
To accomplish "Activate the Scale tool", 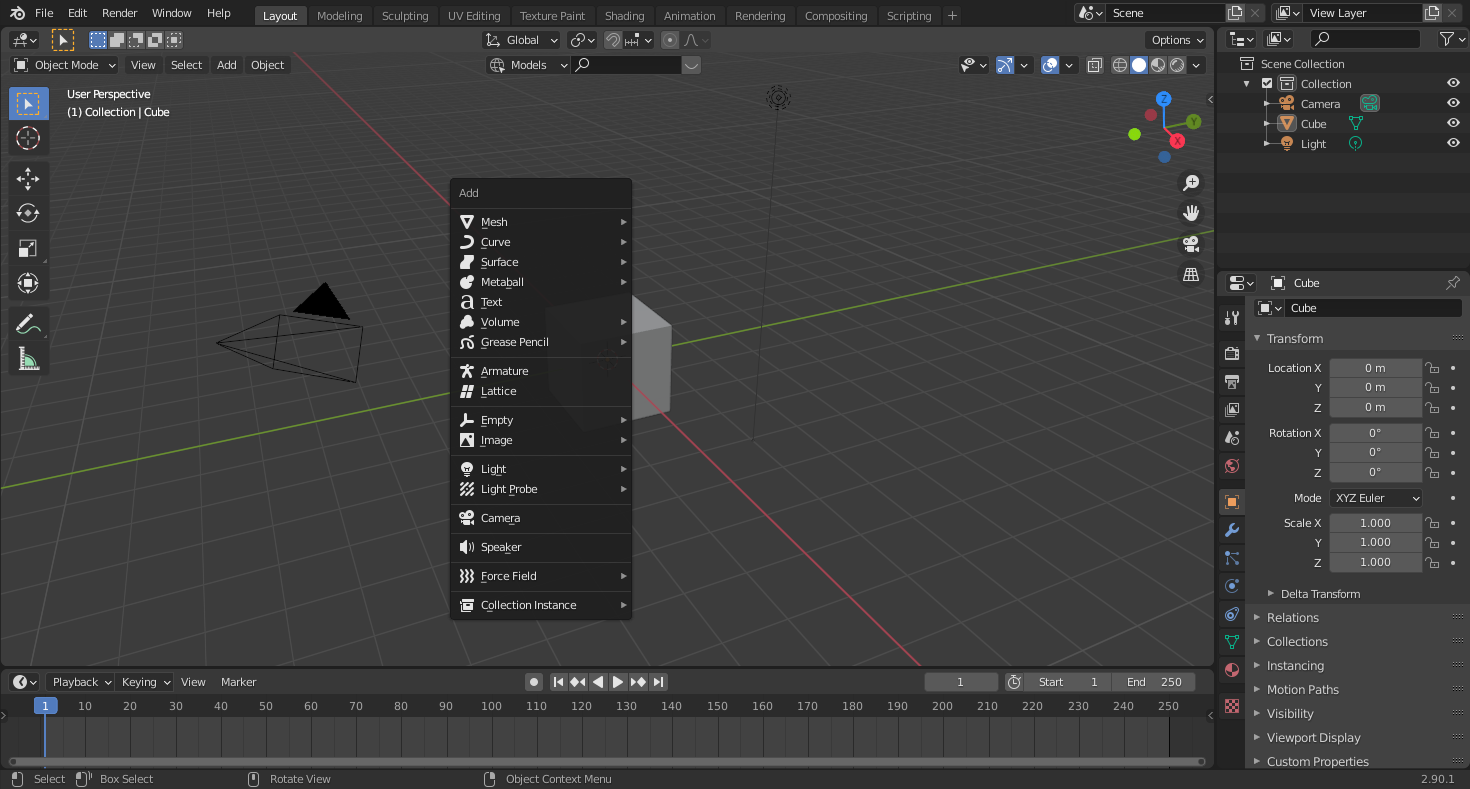I will pyautogui.click(x=28, y=248).
